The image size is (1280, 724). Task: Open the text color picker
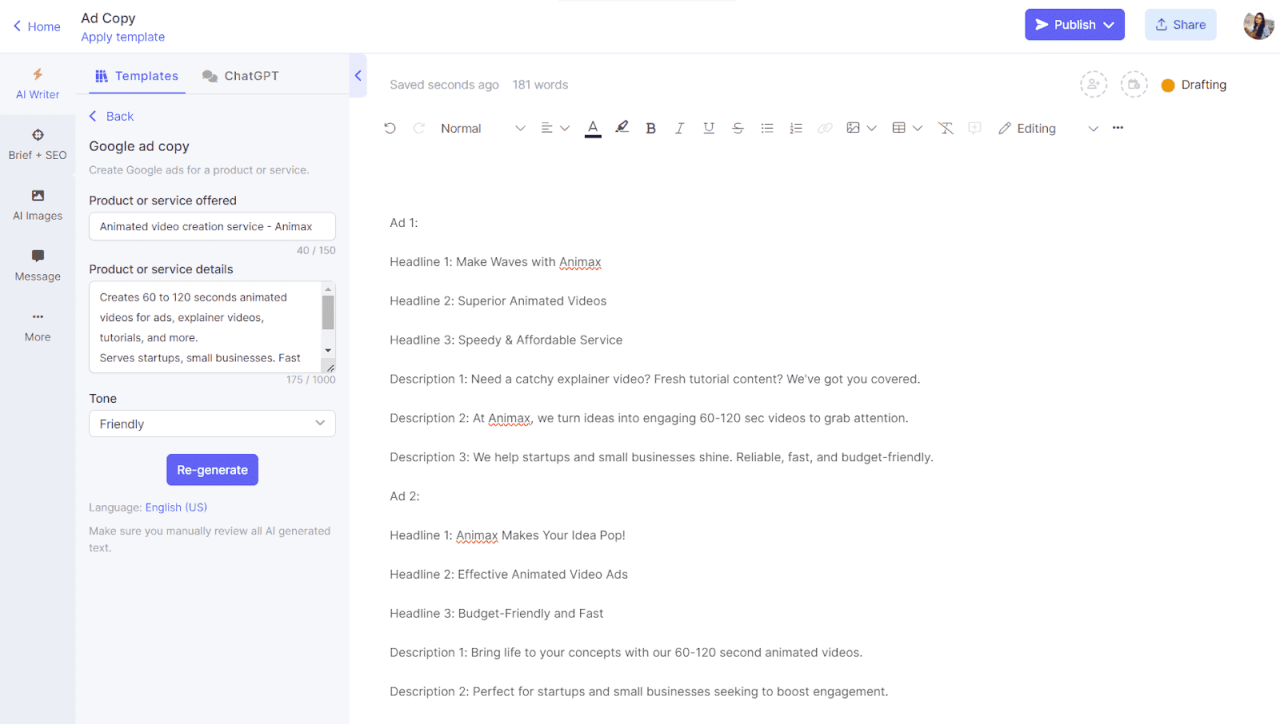pos(592,128)
